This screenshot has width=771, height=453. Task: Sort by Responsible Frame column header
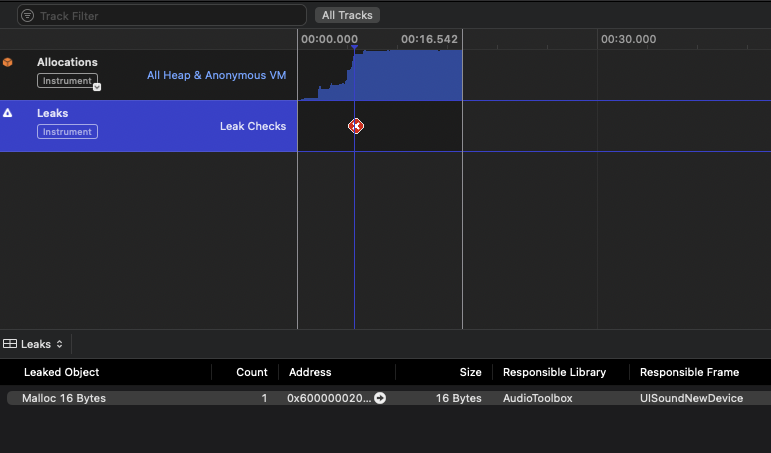tap(689, 372)
